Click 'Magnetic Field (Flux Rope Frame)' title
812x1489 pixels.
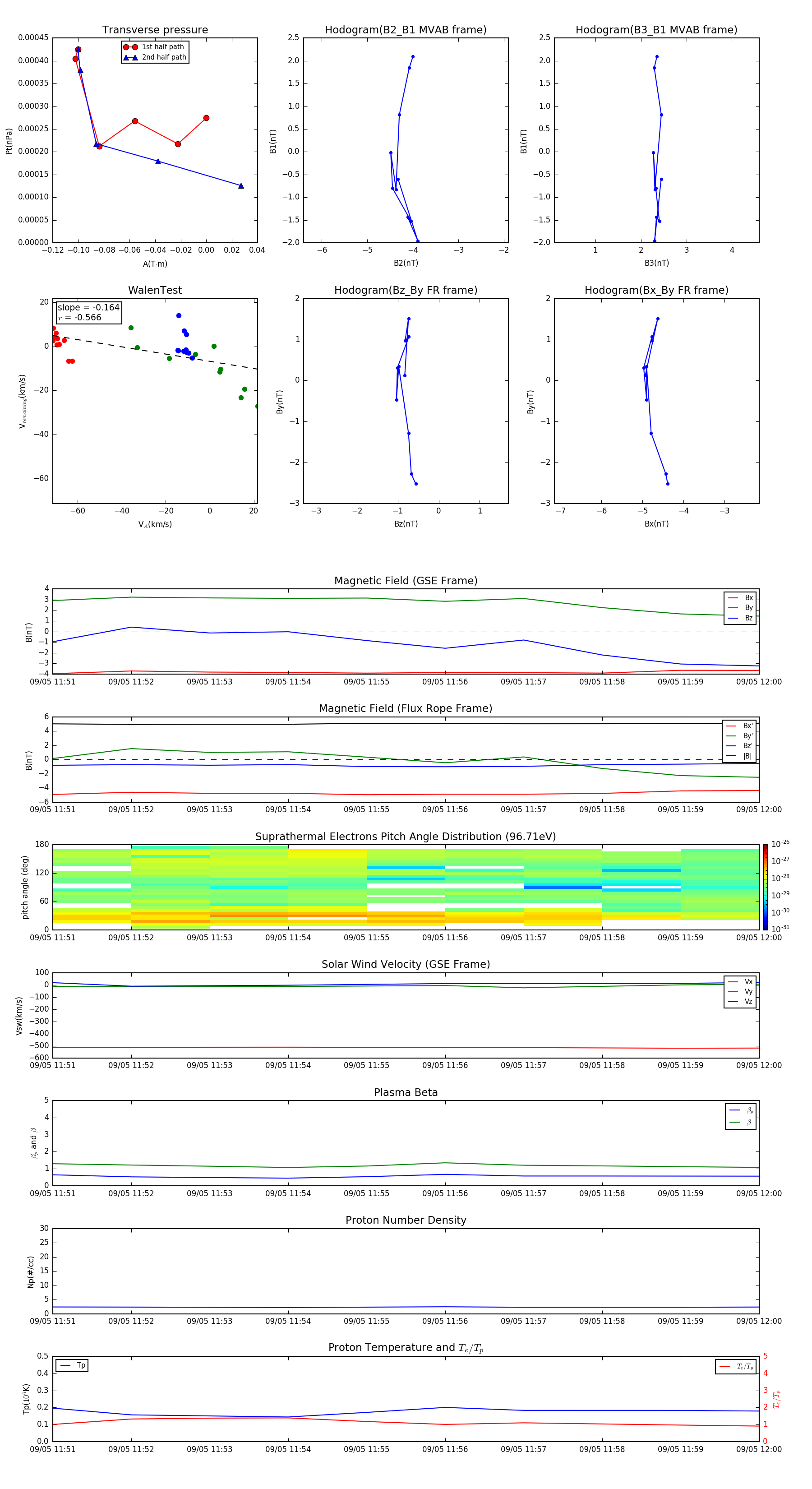pos(406,709)
